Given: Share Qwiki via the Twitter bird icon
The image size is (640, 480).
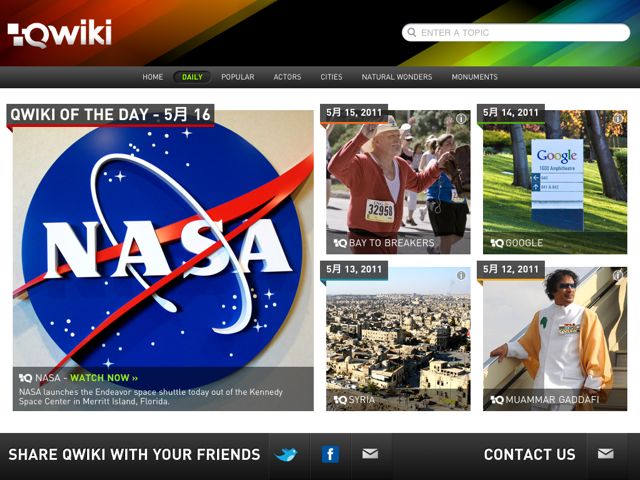Looking at the screenshot, I should (x=286, y=454).
